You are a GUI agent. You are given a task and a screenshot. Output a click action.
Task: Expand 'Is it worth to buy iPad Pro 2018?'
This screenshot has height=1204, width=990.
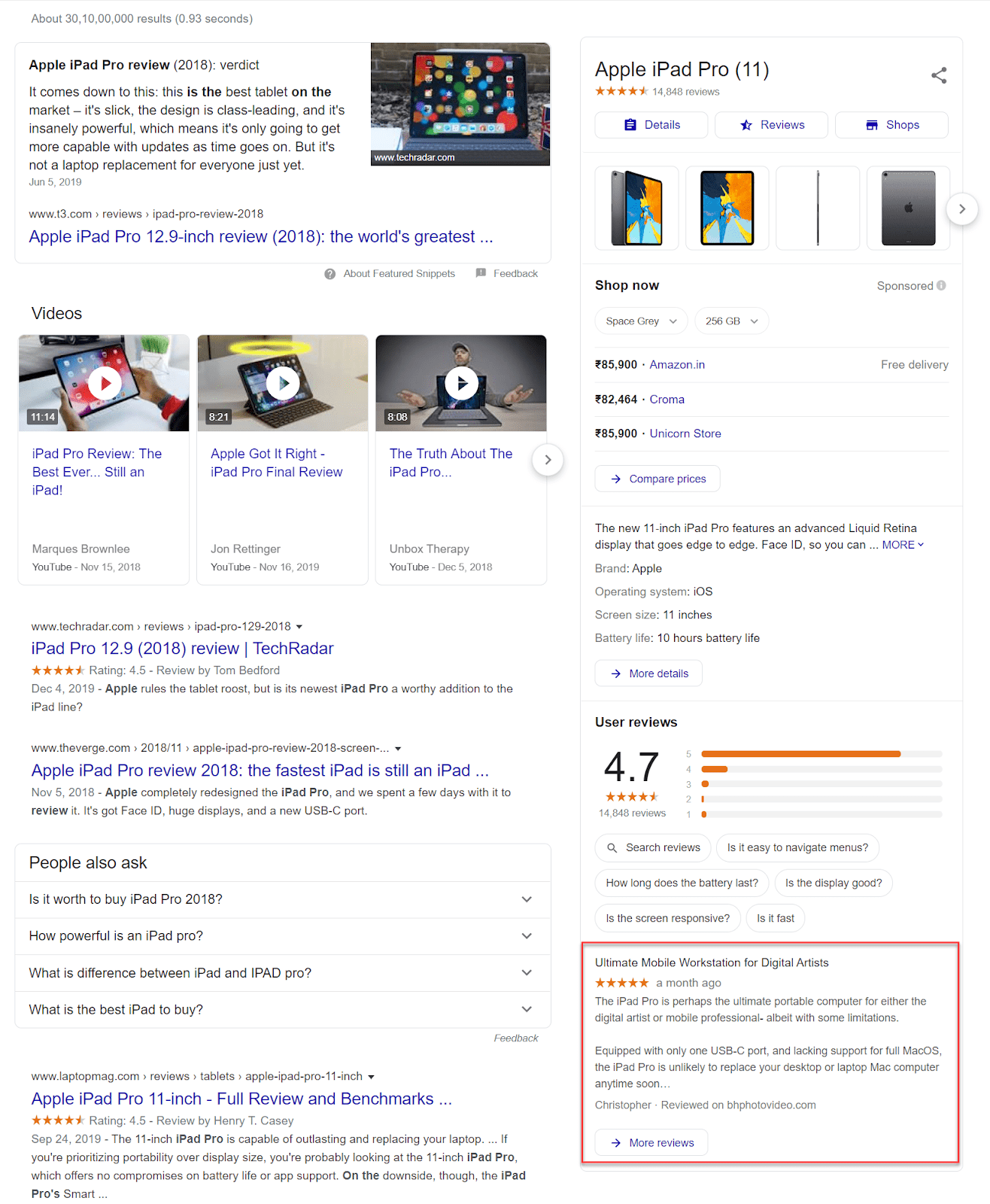click(283, 900)
